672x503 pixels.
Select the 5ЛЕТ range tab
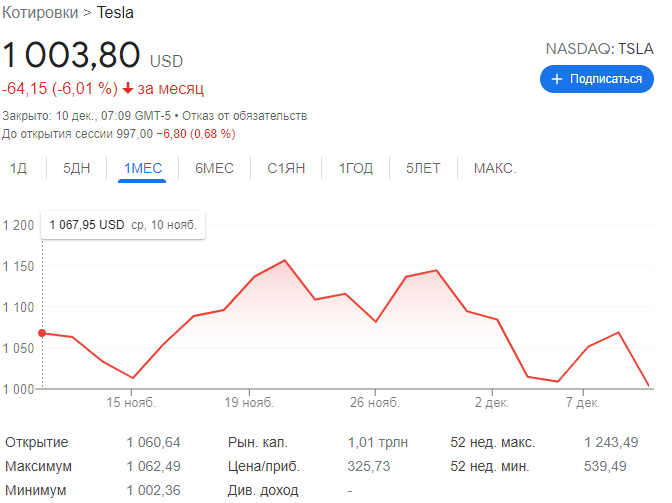(x=423, y=168)
